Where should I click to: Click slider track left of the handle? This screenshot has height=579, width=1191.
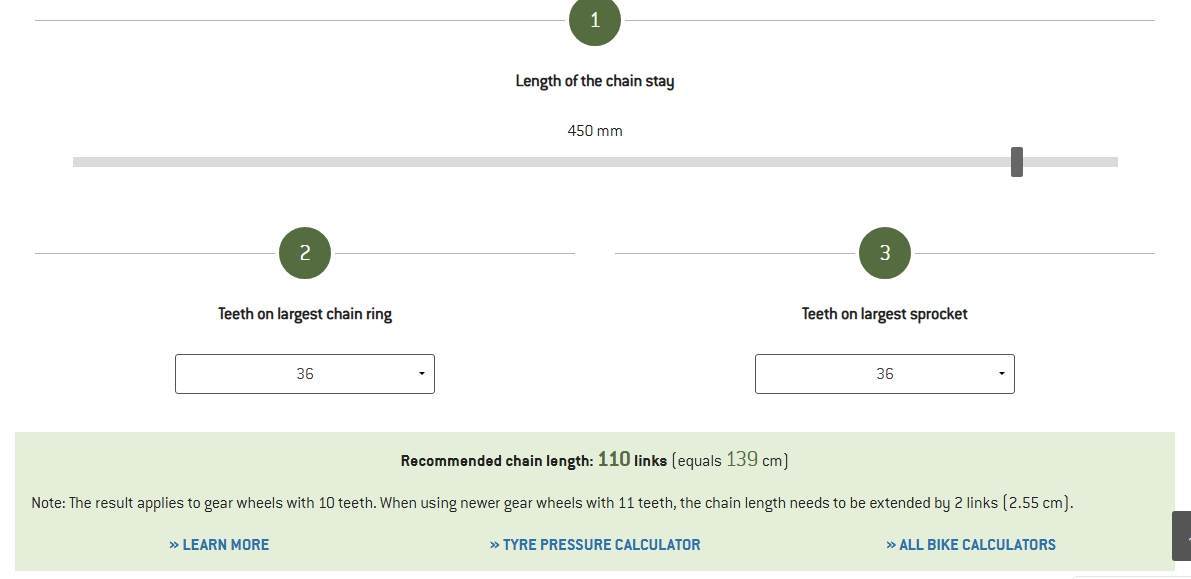[542, 162]
